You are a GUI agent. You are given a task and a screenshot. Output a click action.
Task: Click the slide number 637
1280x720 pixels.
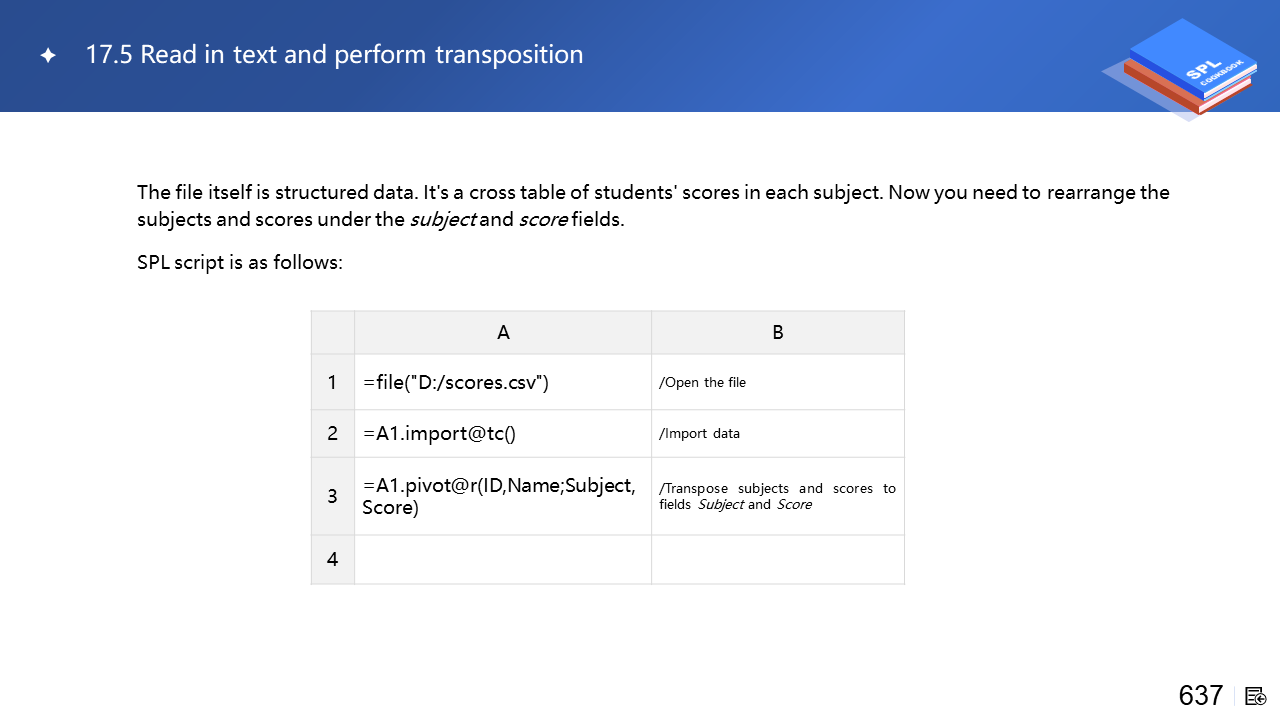coord(1201,696)
